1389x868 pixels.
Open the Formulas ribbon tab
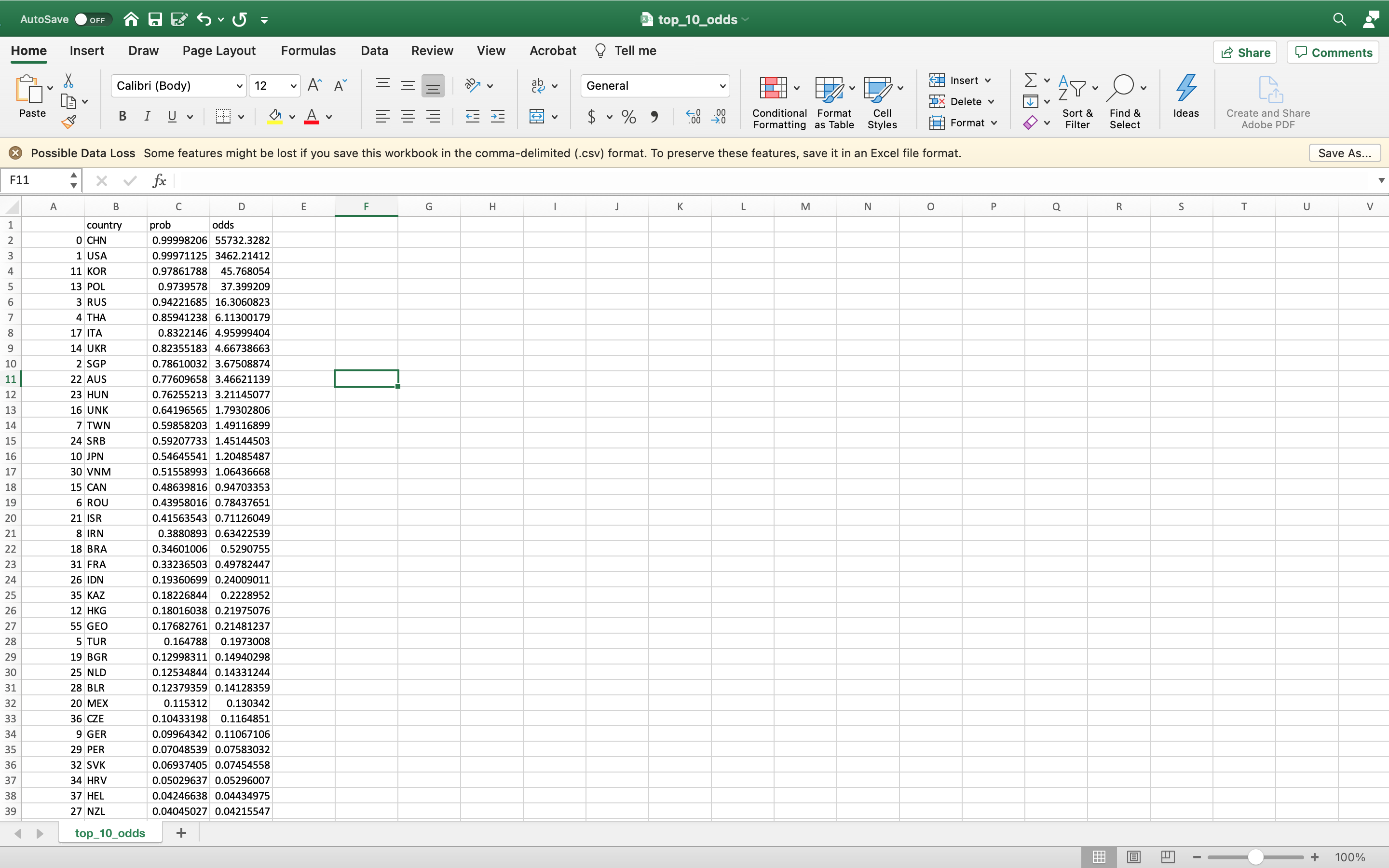308,51
